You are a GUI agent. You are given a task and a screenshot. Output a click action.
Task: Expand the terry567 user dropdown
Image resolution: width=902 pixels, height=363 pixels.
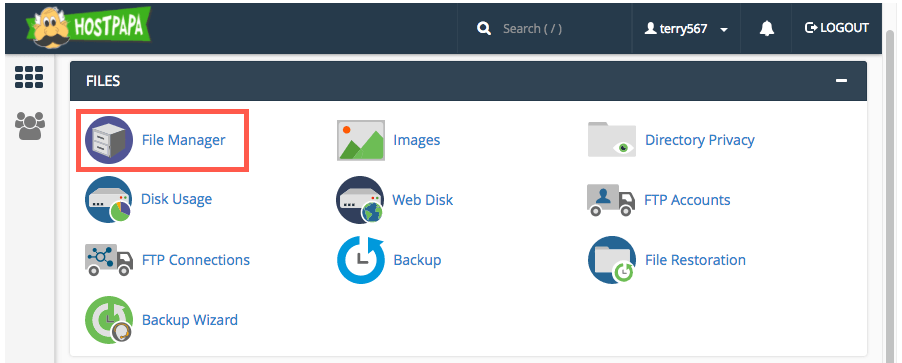(x=686, y=29)
